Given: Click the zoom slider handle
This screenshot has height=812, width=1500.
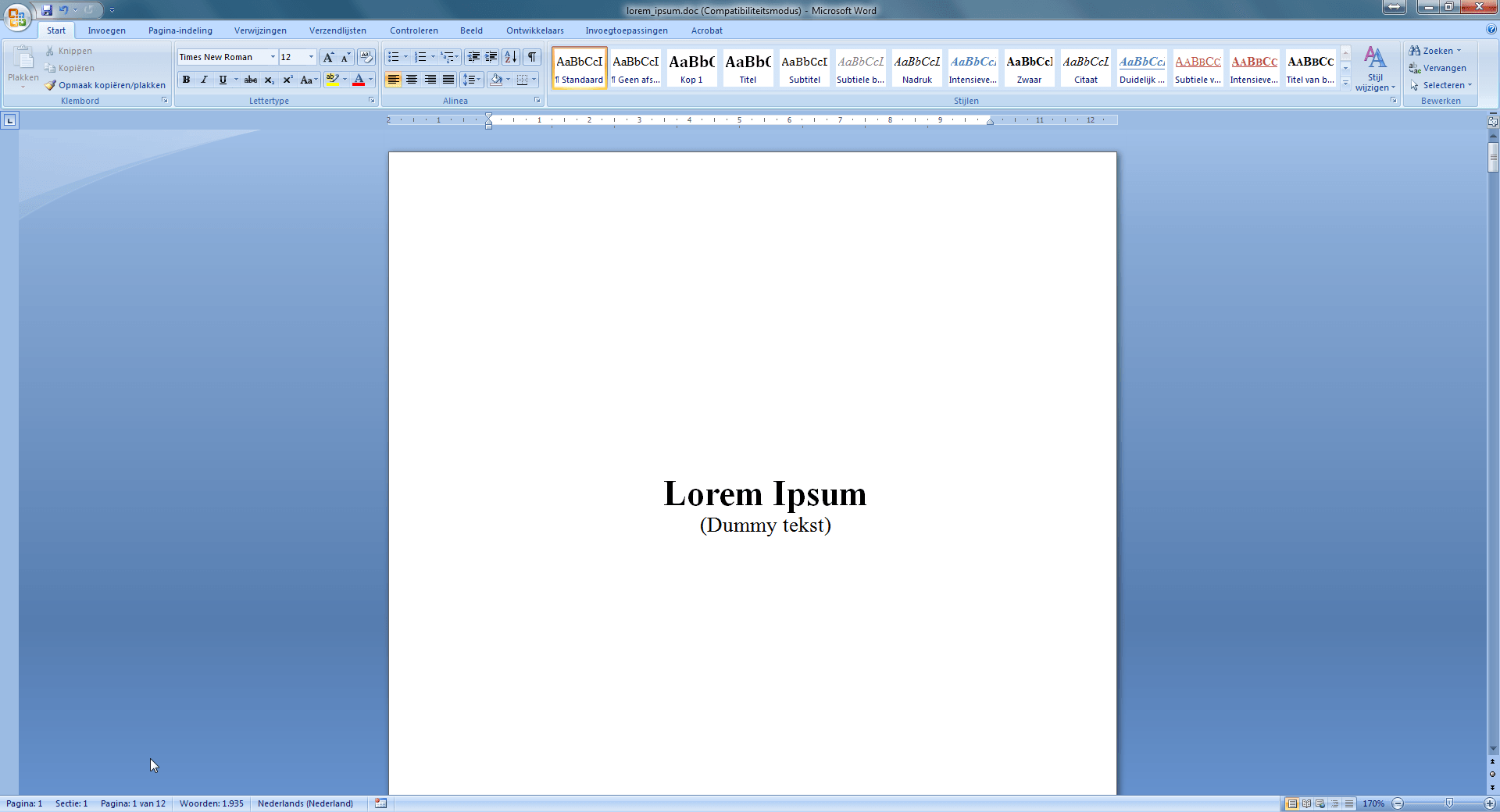Looking at the screenshot, I should (1449, 803).
